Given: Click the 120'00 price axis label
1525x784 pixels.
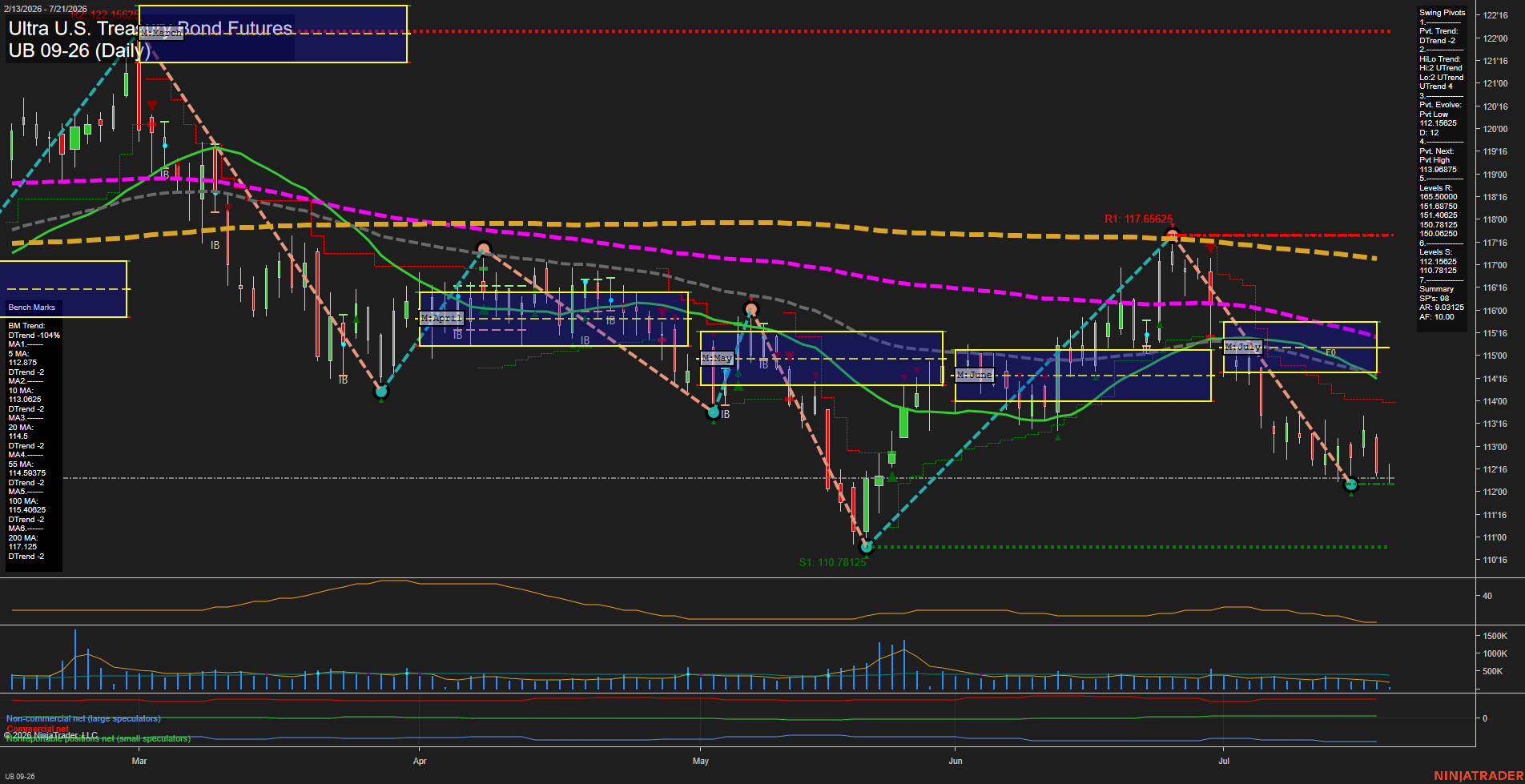Looking at the screenshot, I should [x=1495, y=129].
